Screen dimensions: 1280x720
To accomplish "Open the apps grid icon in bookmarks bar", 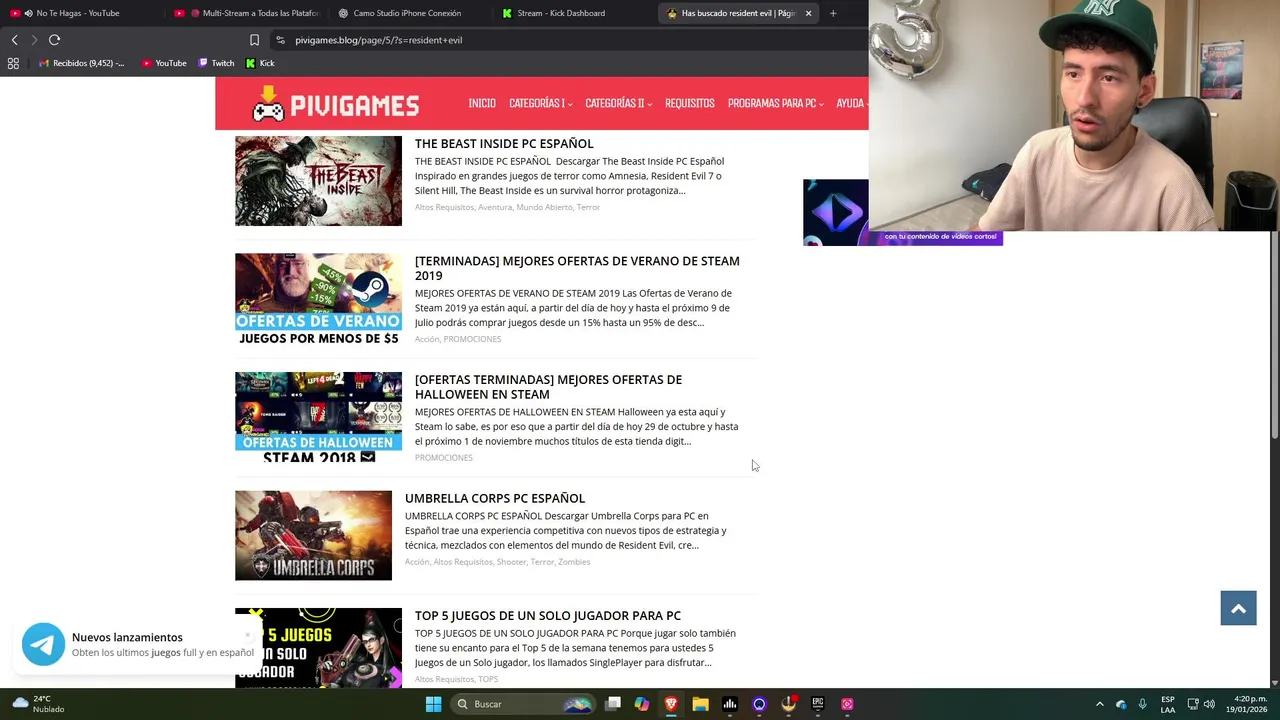I will [x=13, y=63].
